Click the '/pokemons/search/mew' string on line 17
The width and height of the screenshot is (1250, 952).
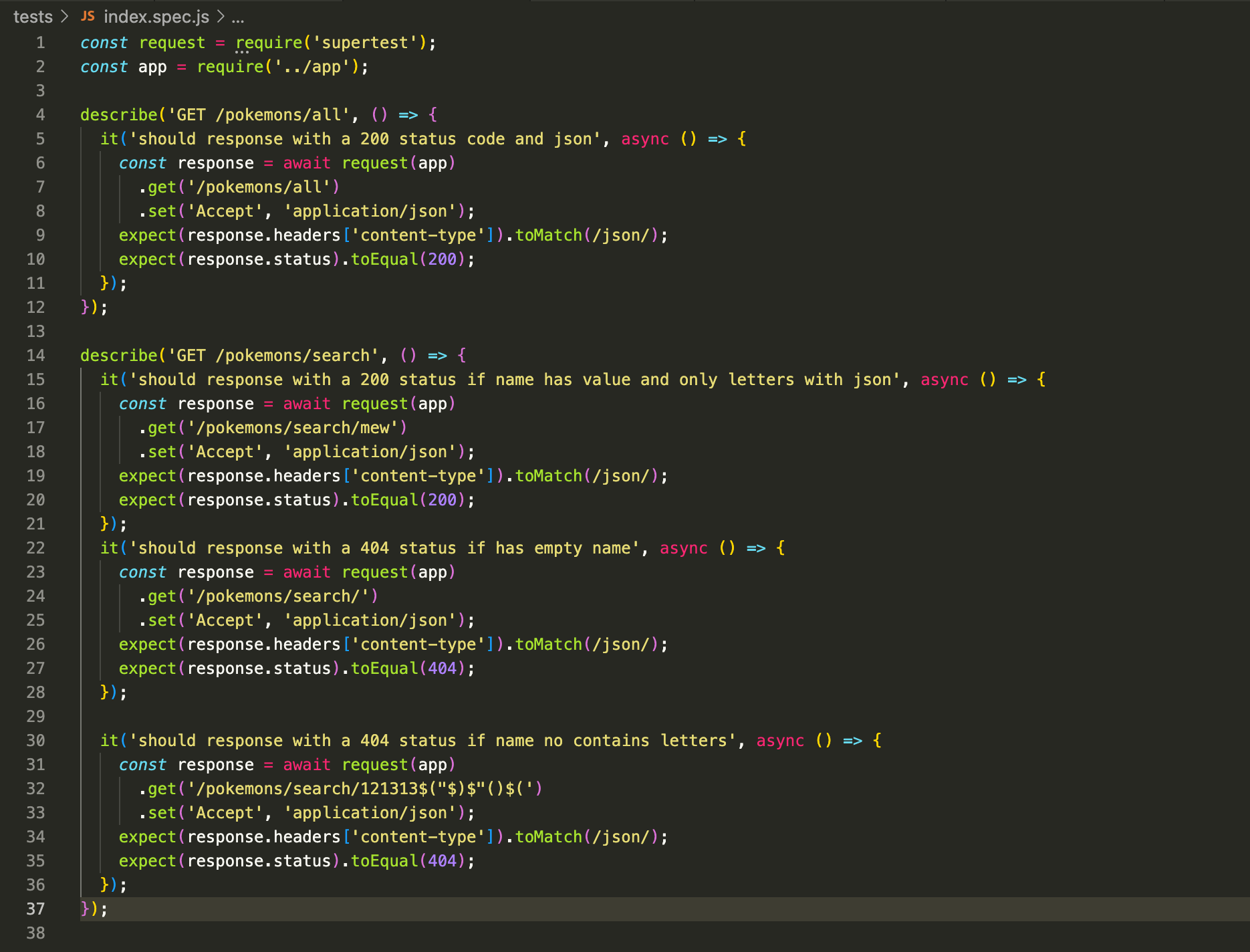click(294, 427)
